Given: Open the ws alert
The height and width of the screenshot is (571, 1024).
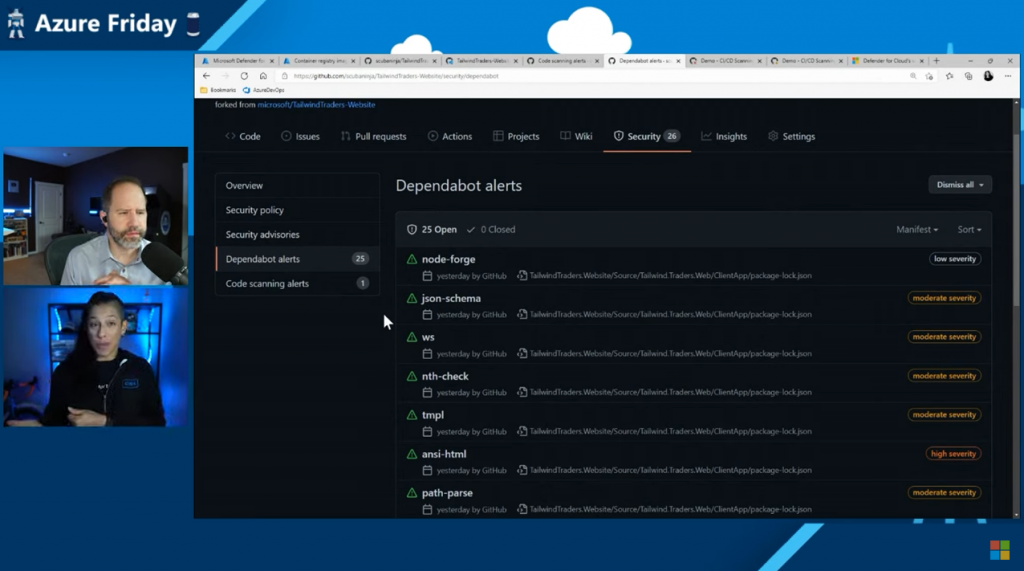Looking at the screenshot, I should click(x=428, y=337).
